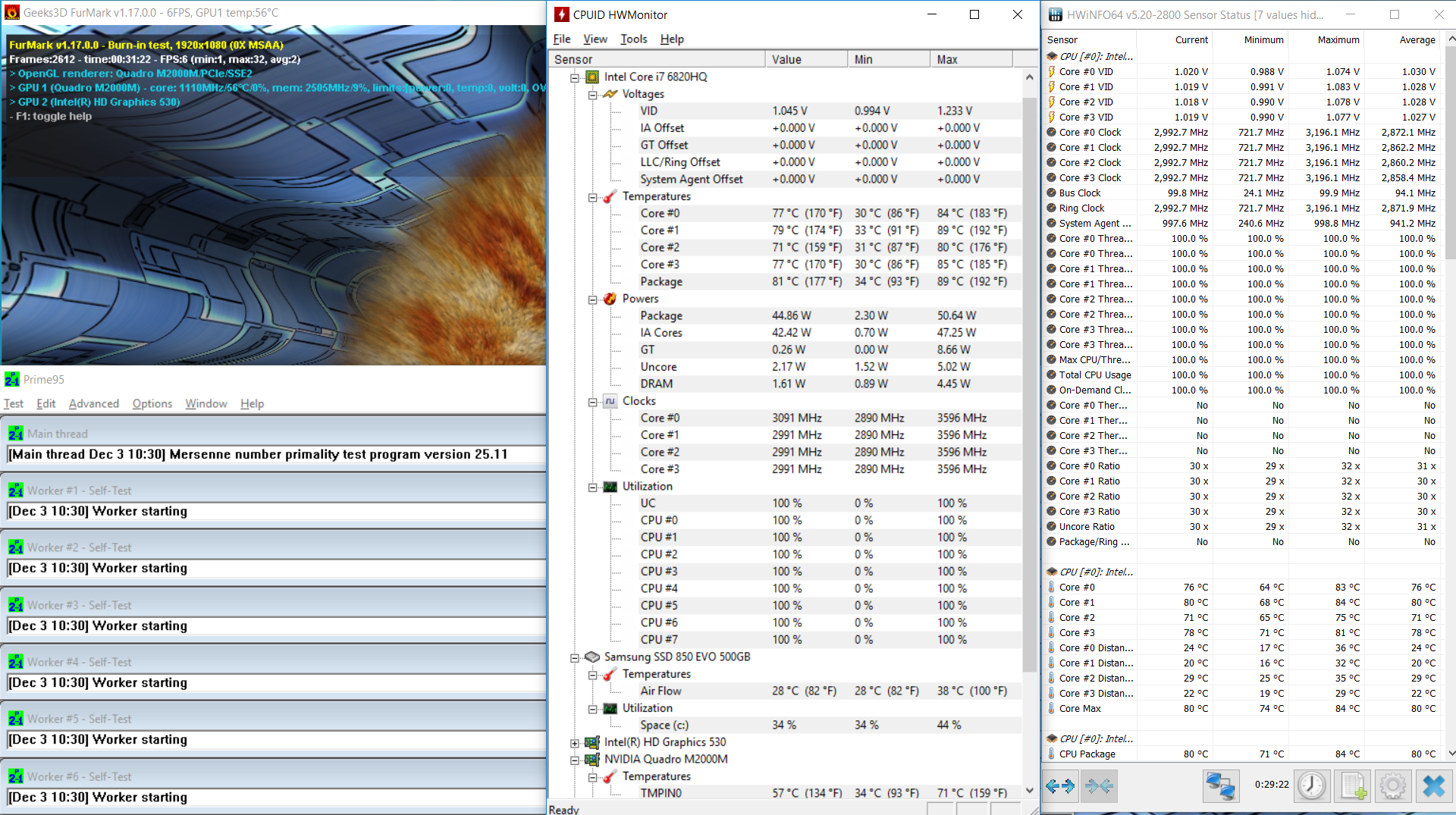Open Prime95 Advanced menu
Viewport: 1456px width, 815px height.
[94, 403]
